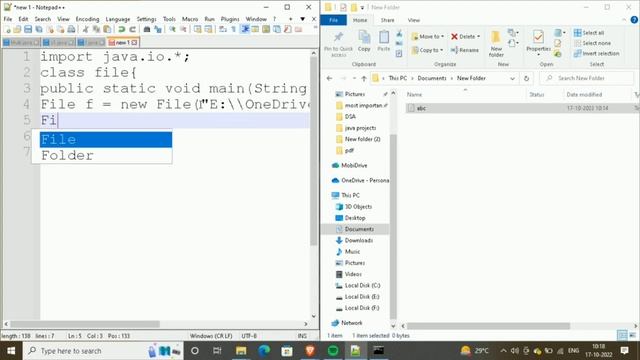Click the Explorer Refresh button
Viewport: 640px width, 360px height.
[527, 78]
